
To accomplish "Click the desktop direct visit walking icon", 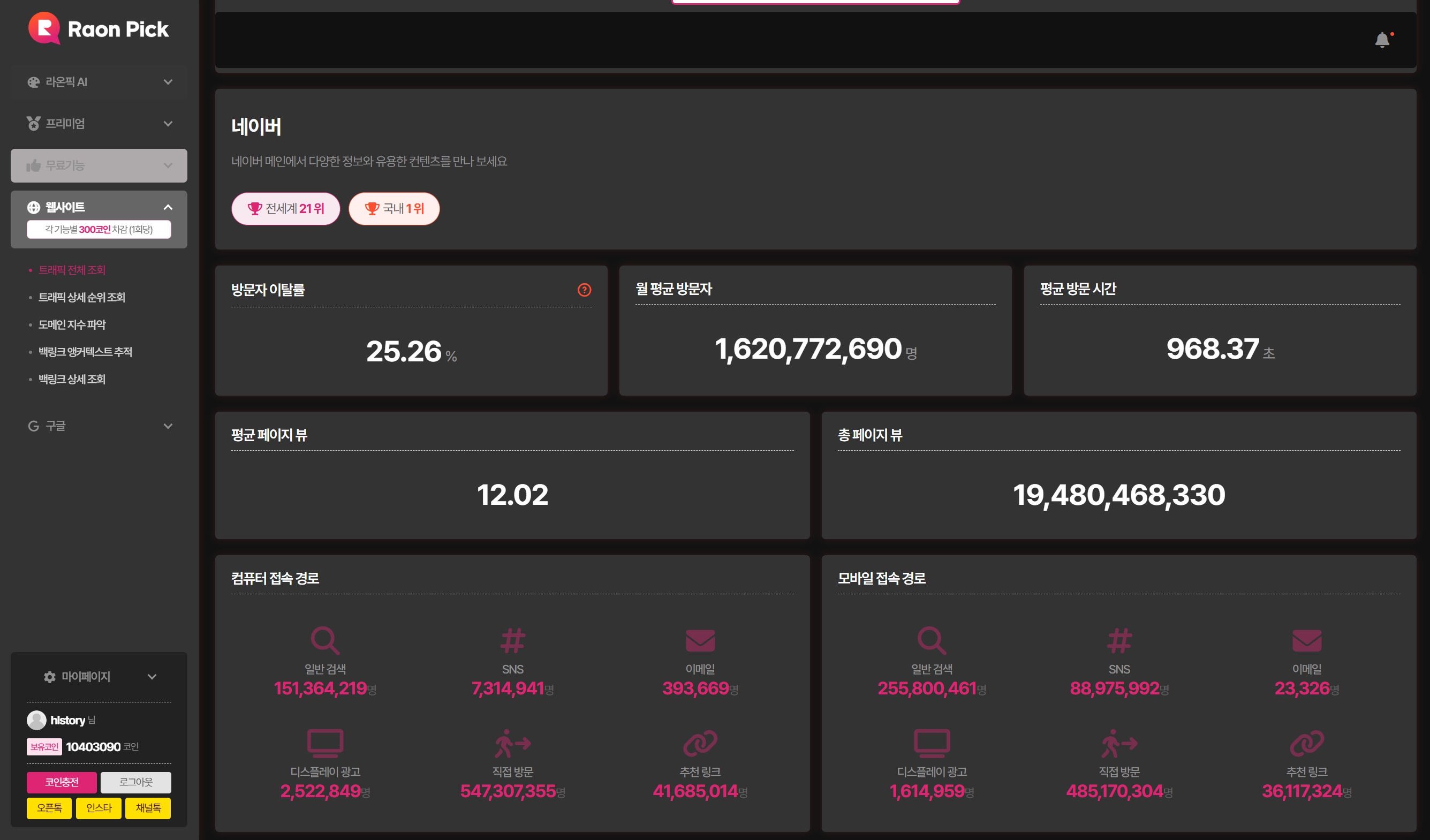I will point(512,743).
